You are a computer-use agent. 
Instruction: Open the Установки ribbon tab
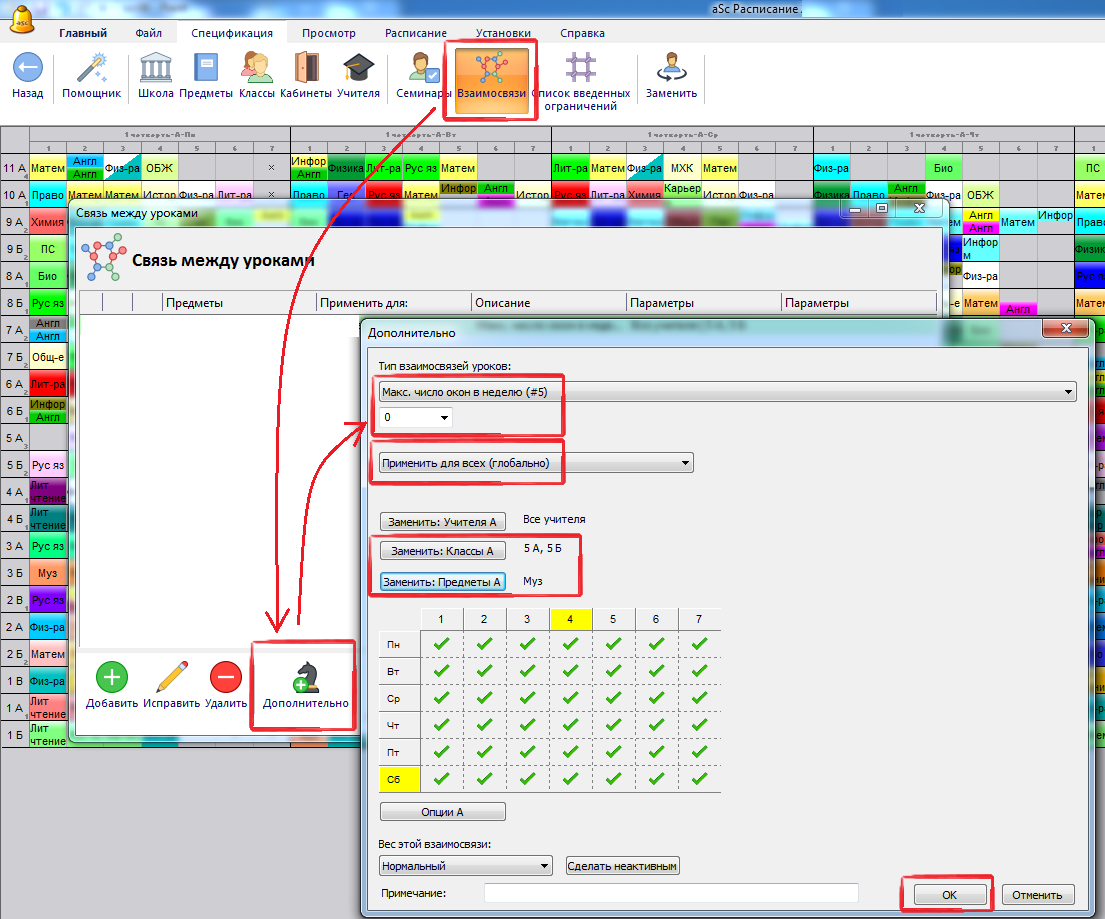click(x=503, y=33)
